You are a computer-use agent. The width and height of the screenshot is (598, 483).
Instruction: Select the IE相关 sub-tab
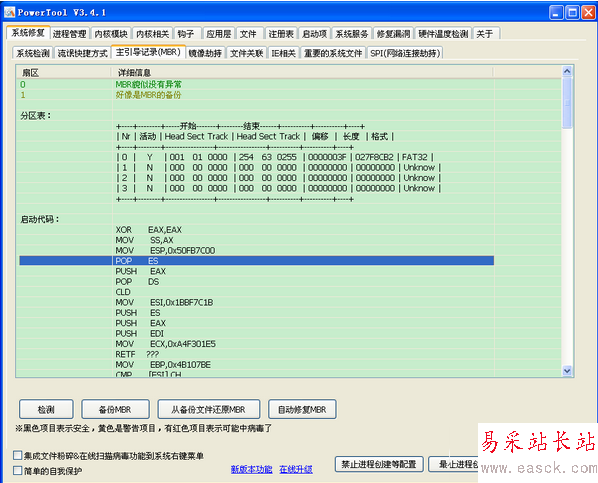284,53
